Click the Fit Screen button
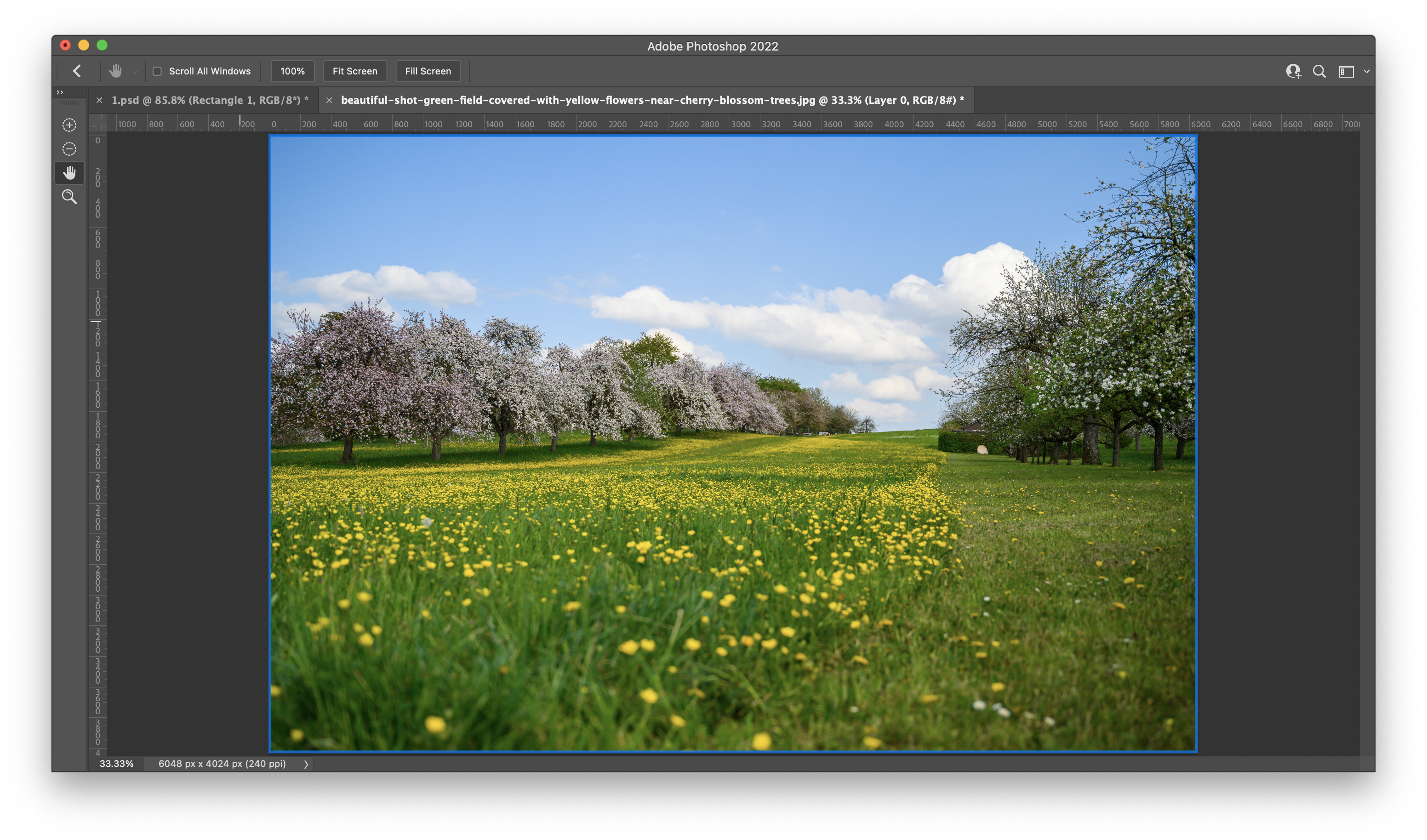Image resolution: width=1427 pixels, height=840 pixels. pos(354,71)
